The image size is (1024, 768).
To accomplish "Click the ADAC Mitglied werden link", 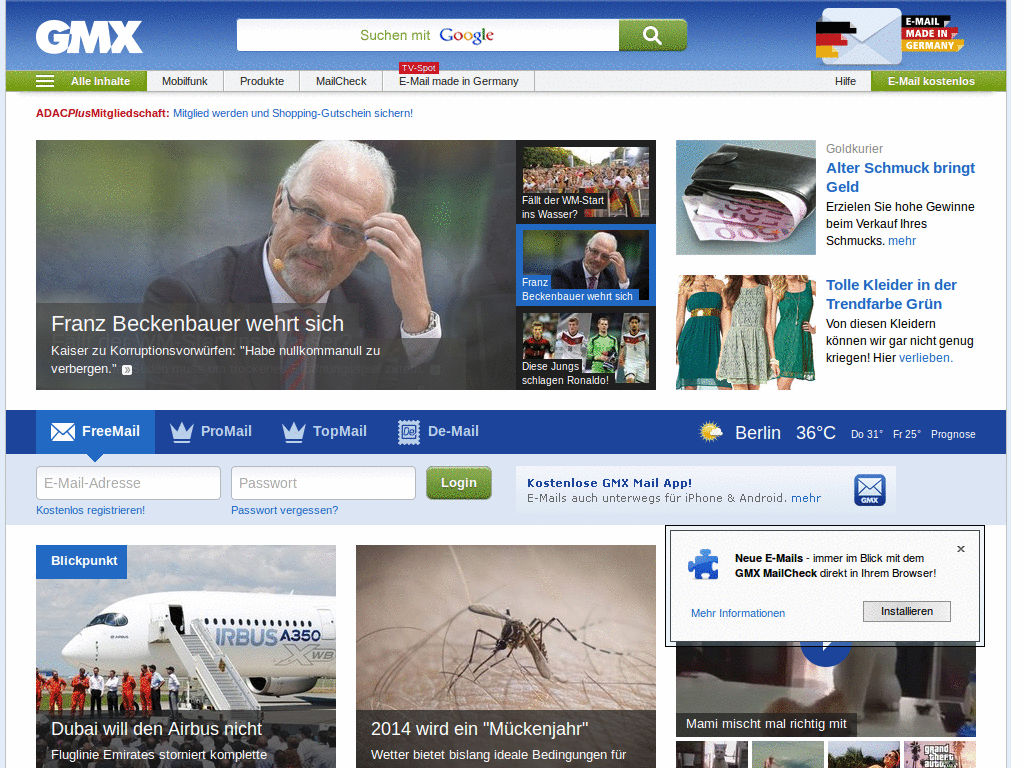I will tap(293, 113).
